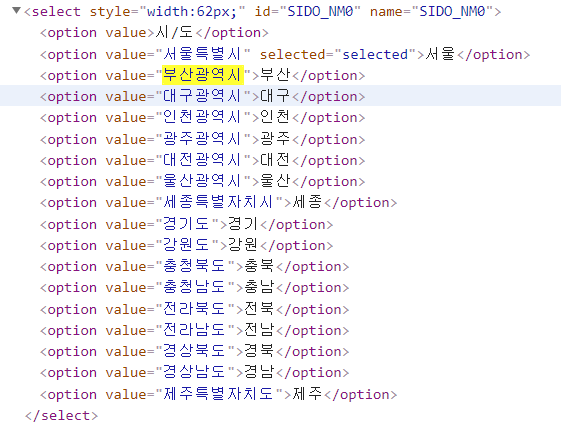
Task: Select the option row for 울산광역시
Action: pyautogui.click(x=203, y=182)
